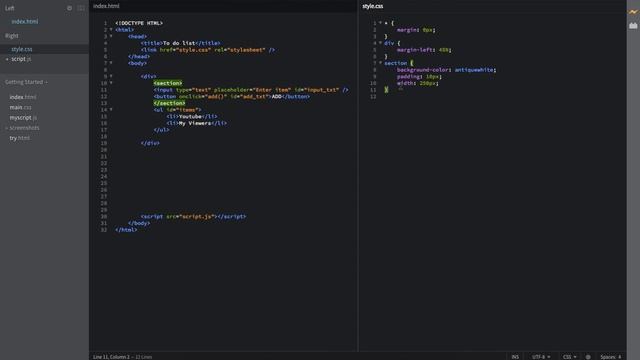Screen dimensions: 640x360
Task: Click line number 20 in index.html gutter
Action: [x=104, y=150]
